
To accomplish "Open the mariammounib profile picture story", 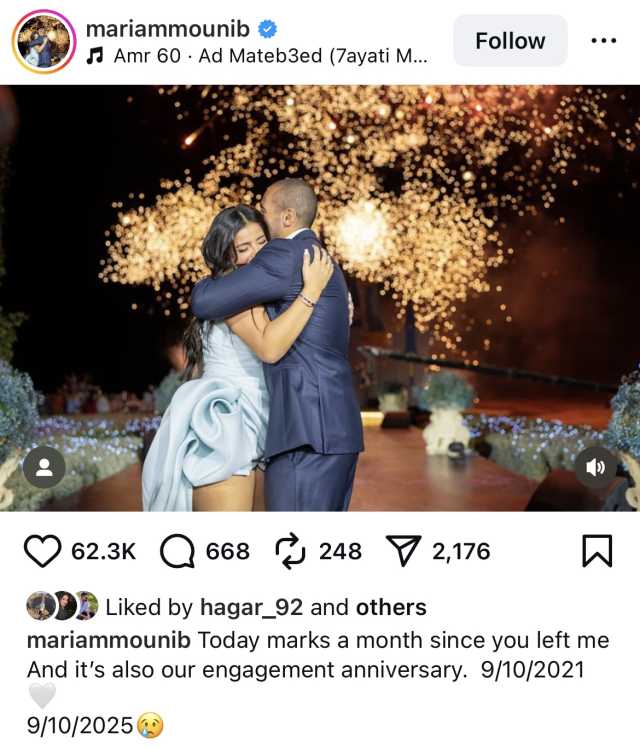I will coord(44,42).
